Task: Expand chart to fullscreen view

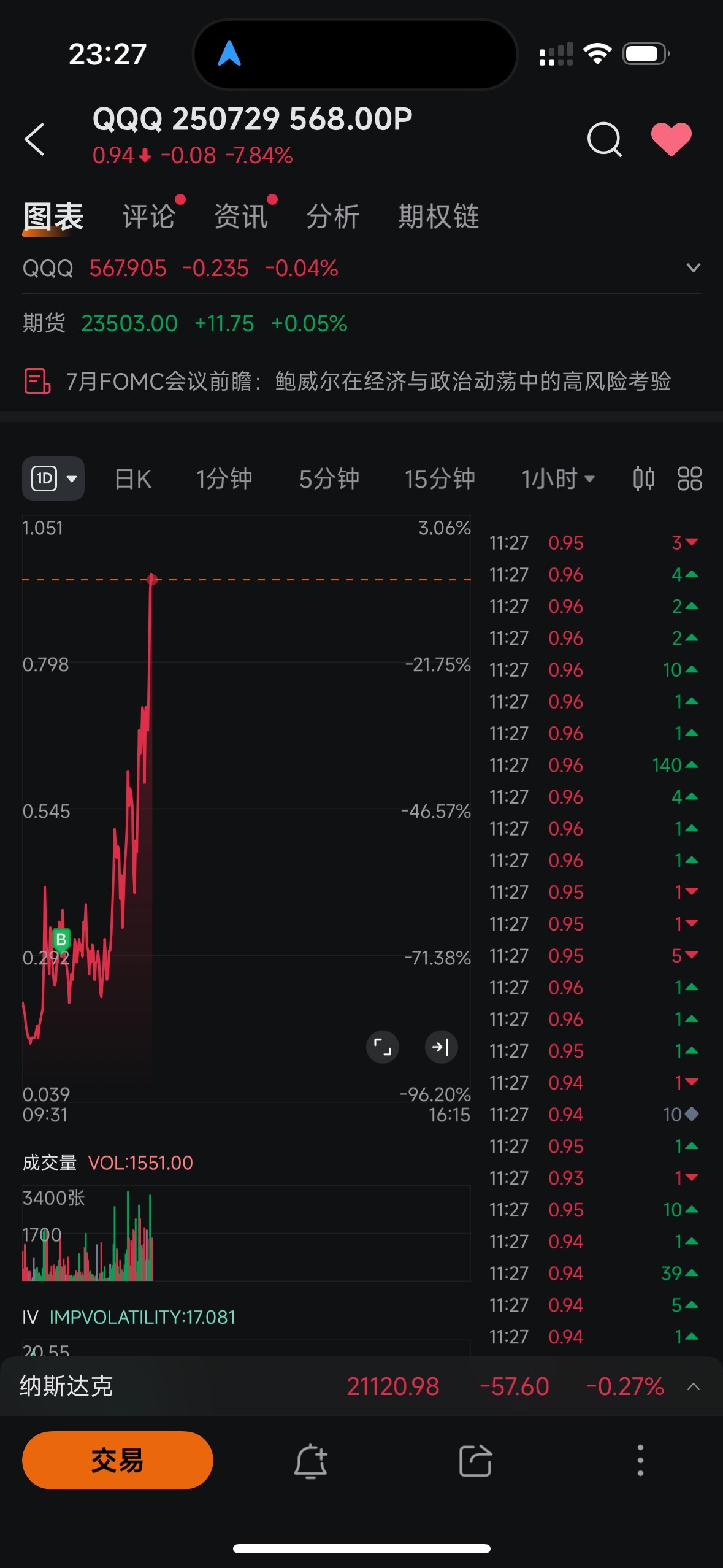Action: (x=382, y=1048)
